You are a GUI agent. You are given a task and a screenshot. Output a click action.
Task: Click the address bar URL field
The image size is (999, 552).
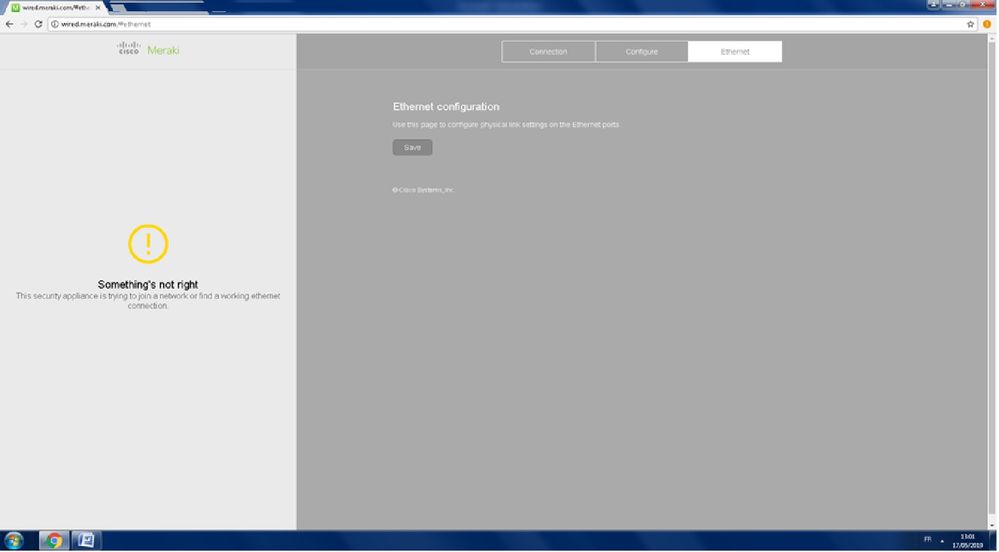(500, 24)
